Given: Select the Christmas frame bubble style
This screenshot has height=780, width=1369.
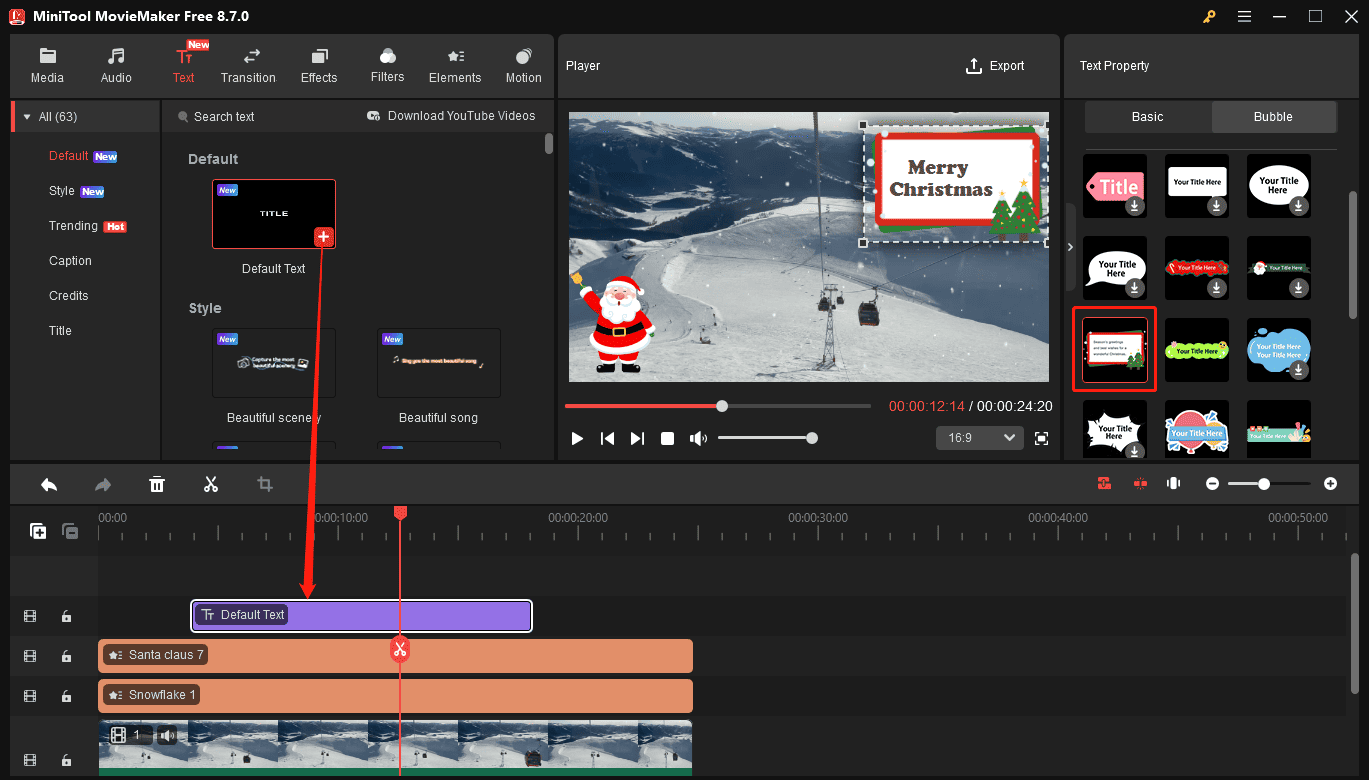Looking at the screenshot, I should 1115,350.
